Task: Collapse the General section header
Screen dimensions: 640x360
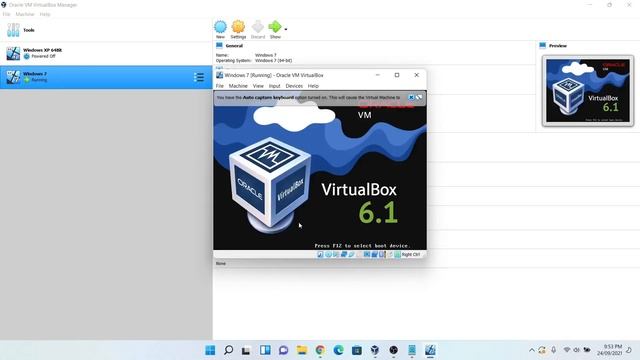Action: coord(234,46)
